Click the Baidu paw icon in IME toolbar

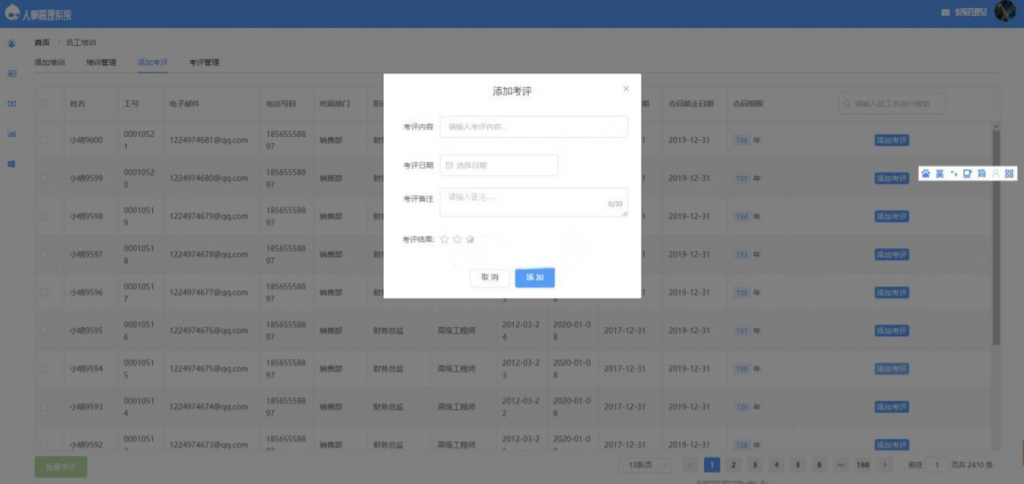tap(925, 174)
